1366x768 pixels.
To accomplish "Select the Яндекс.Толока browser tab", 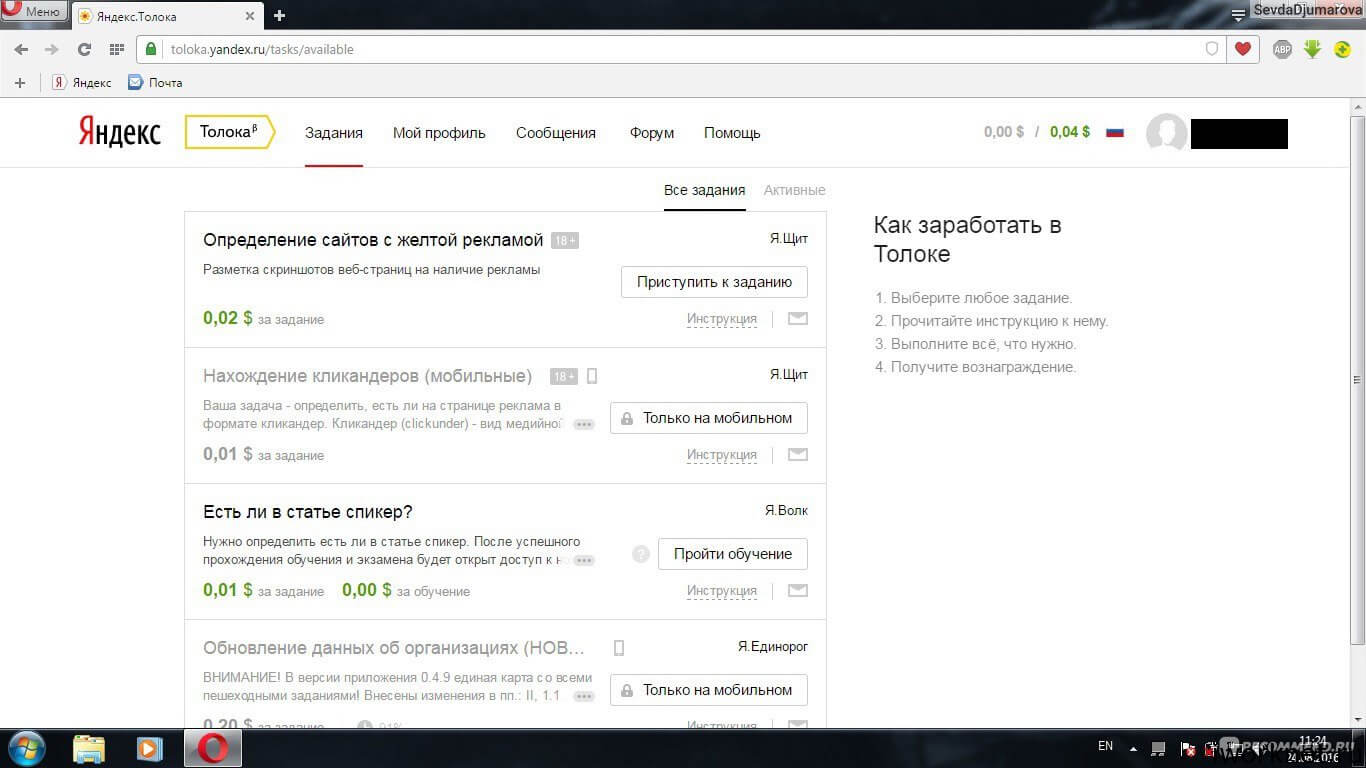I will pyautogui.click(x=167, y=16).
